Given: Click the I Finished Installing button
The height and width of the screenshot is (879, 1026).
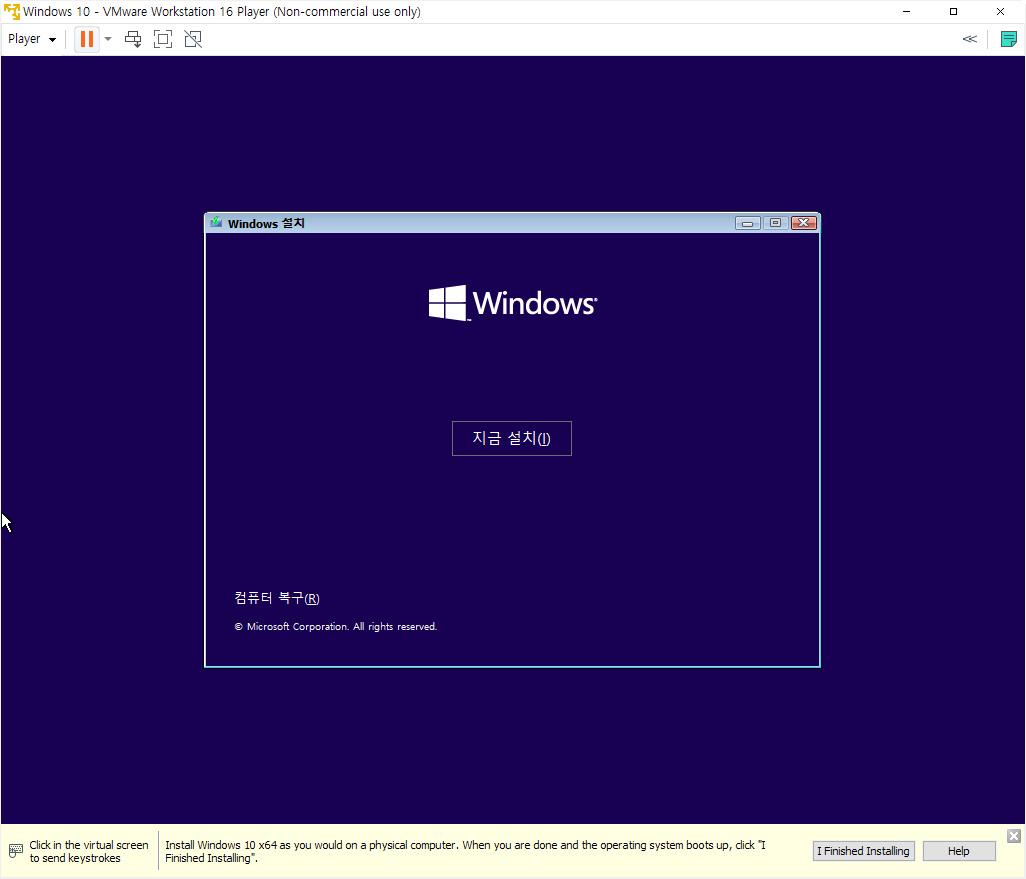Looking at the screenshot, I should 863,851.
